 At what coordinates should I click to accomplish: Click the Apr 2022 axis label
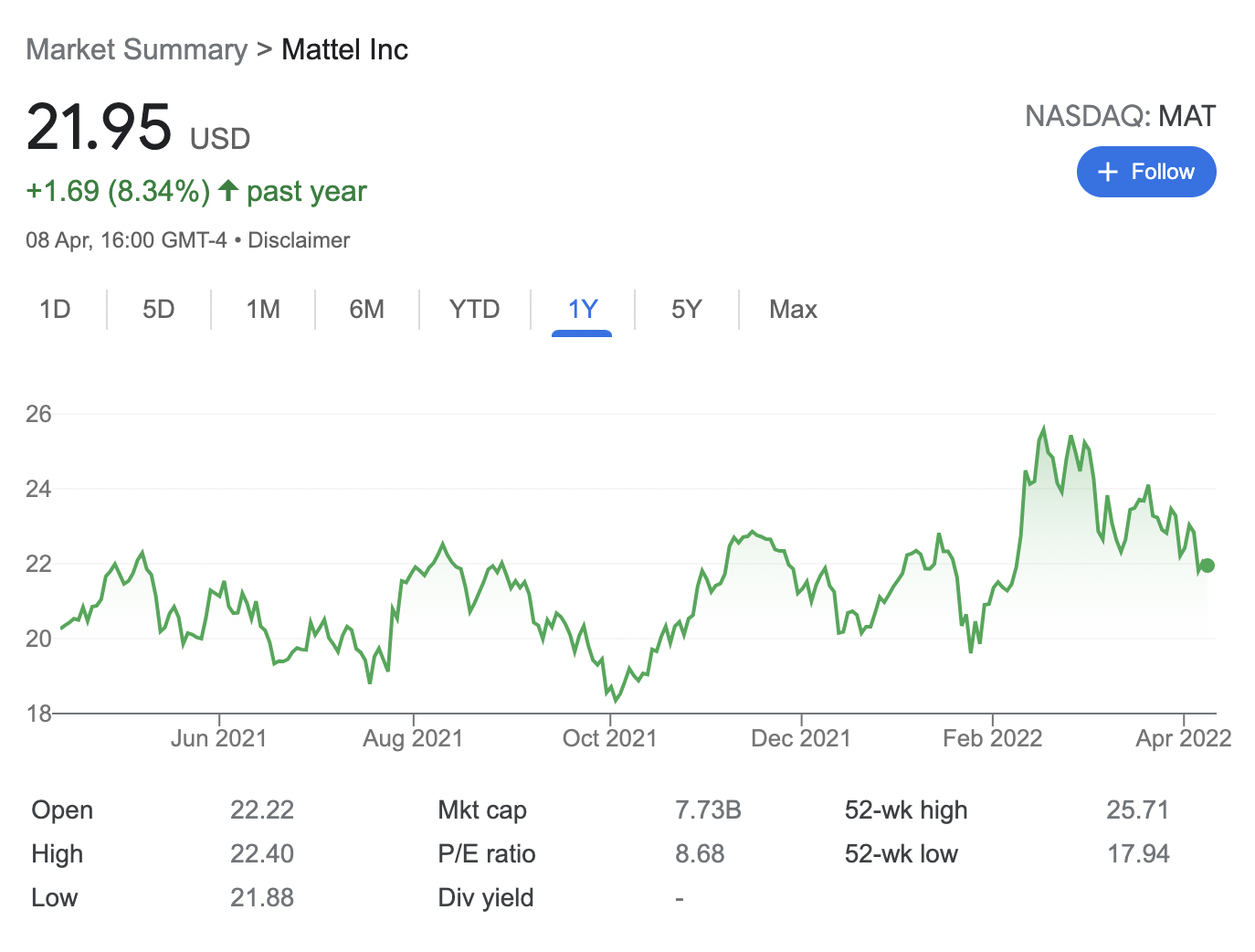[x=1185, y=737]
